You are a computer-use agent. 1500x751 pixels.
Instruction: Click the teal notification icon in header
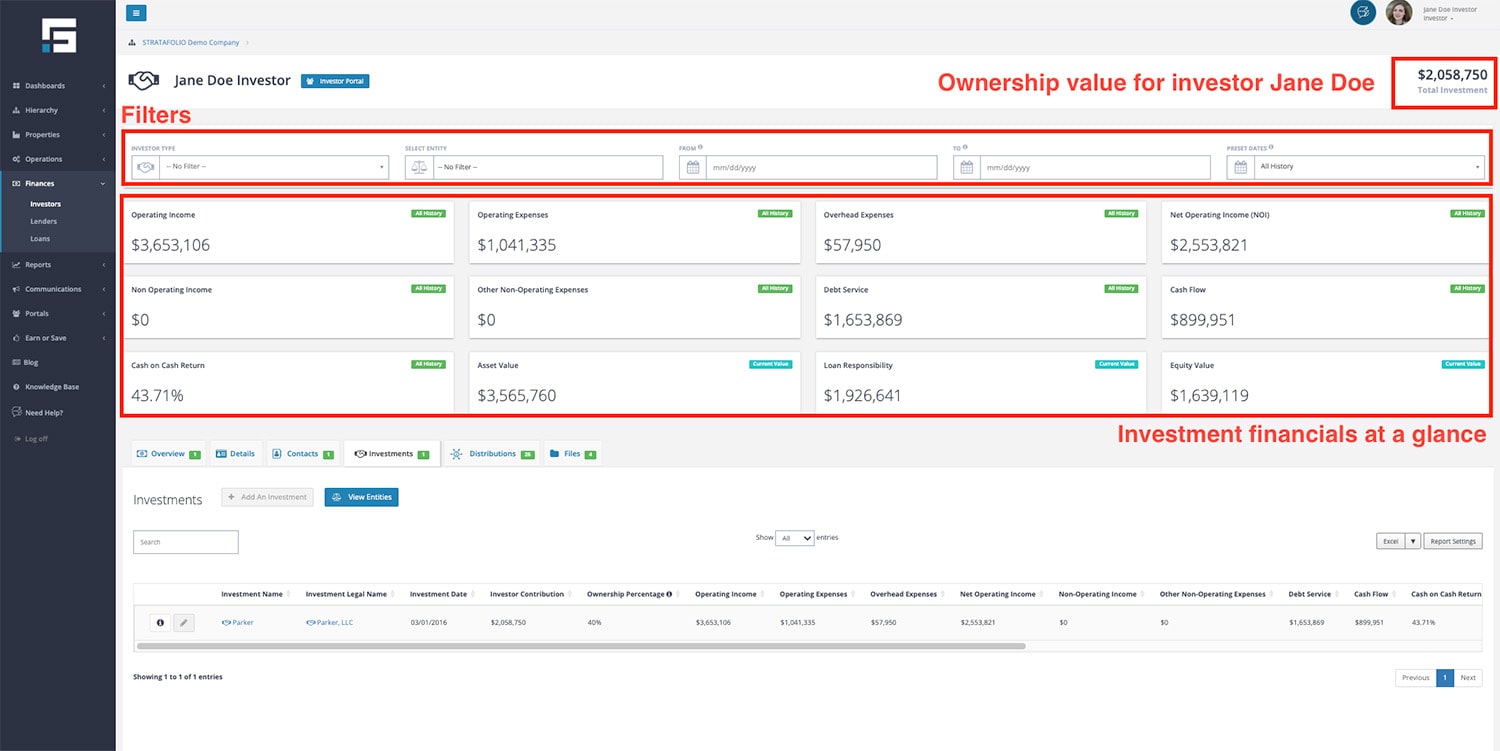point(1362,13)
